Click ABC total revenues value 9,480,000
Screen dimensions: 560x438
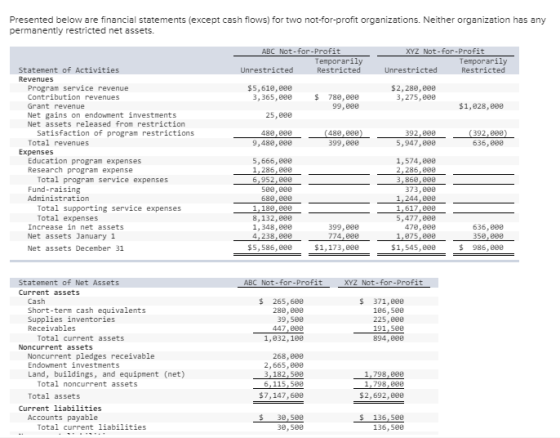pyautogui.click(x=272, y=143)
